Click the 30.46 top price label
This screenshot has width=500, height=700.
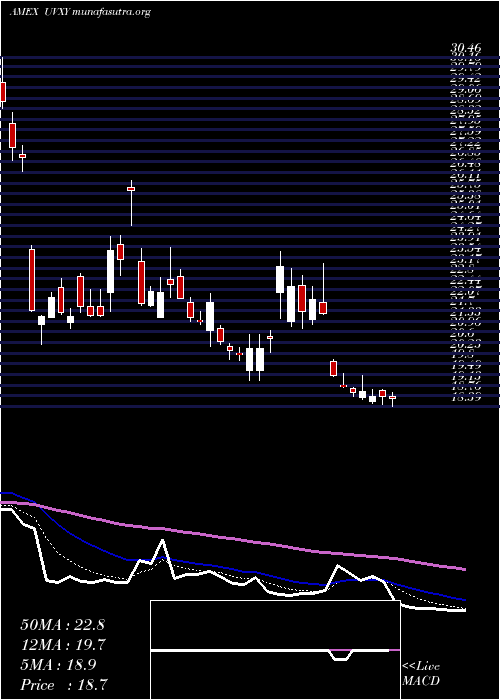(466, 47)
